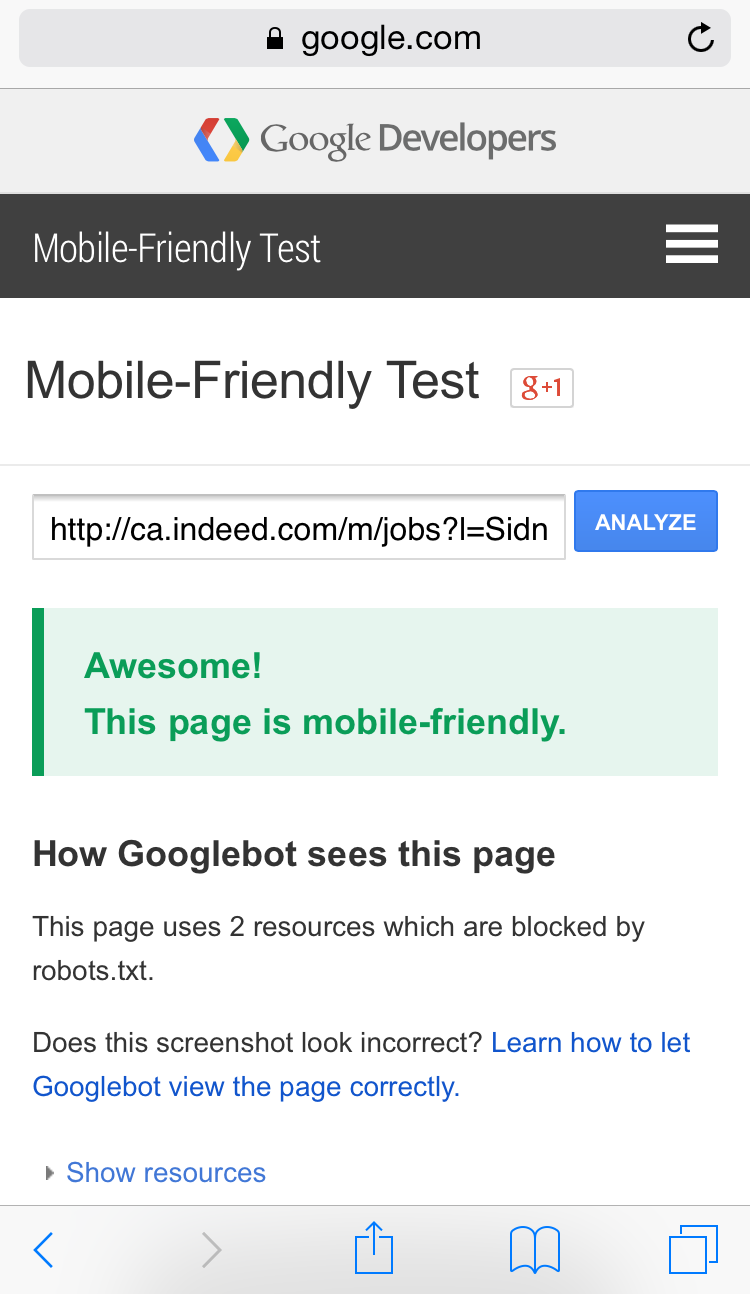Screen dimensions: 750x1294
Task: Click Mobile-Friendly Test in dark header bar
Action: click(x=177, y=248)
